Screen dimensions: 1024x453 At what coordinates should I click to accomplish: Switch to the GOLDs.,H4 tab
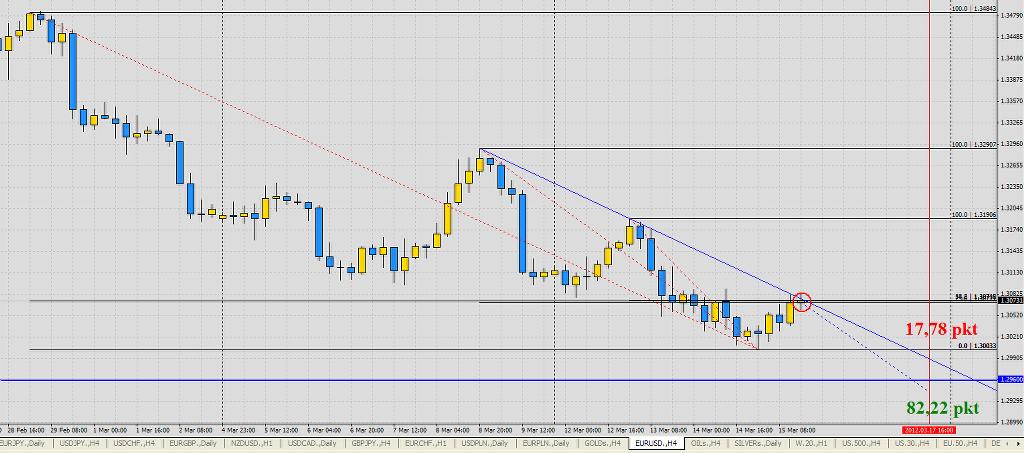tap(602, 443)
